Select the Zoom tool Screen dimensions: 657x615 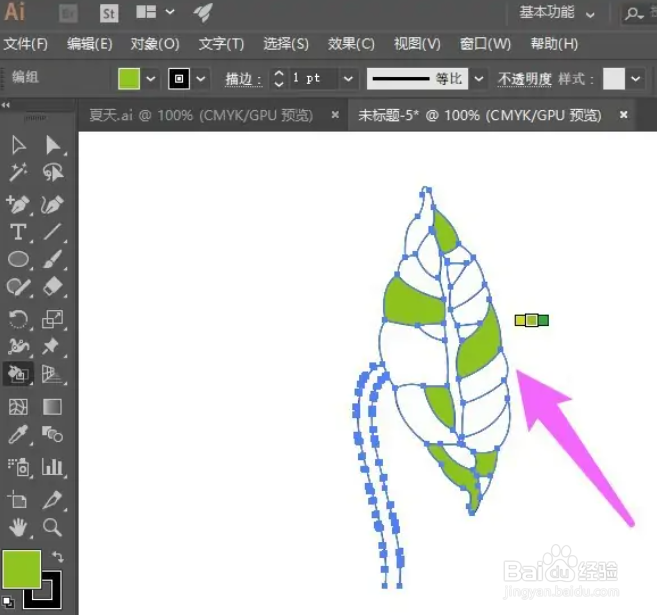(x=52, y=527)
